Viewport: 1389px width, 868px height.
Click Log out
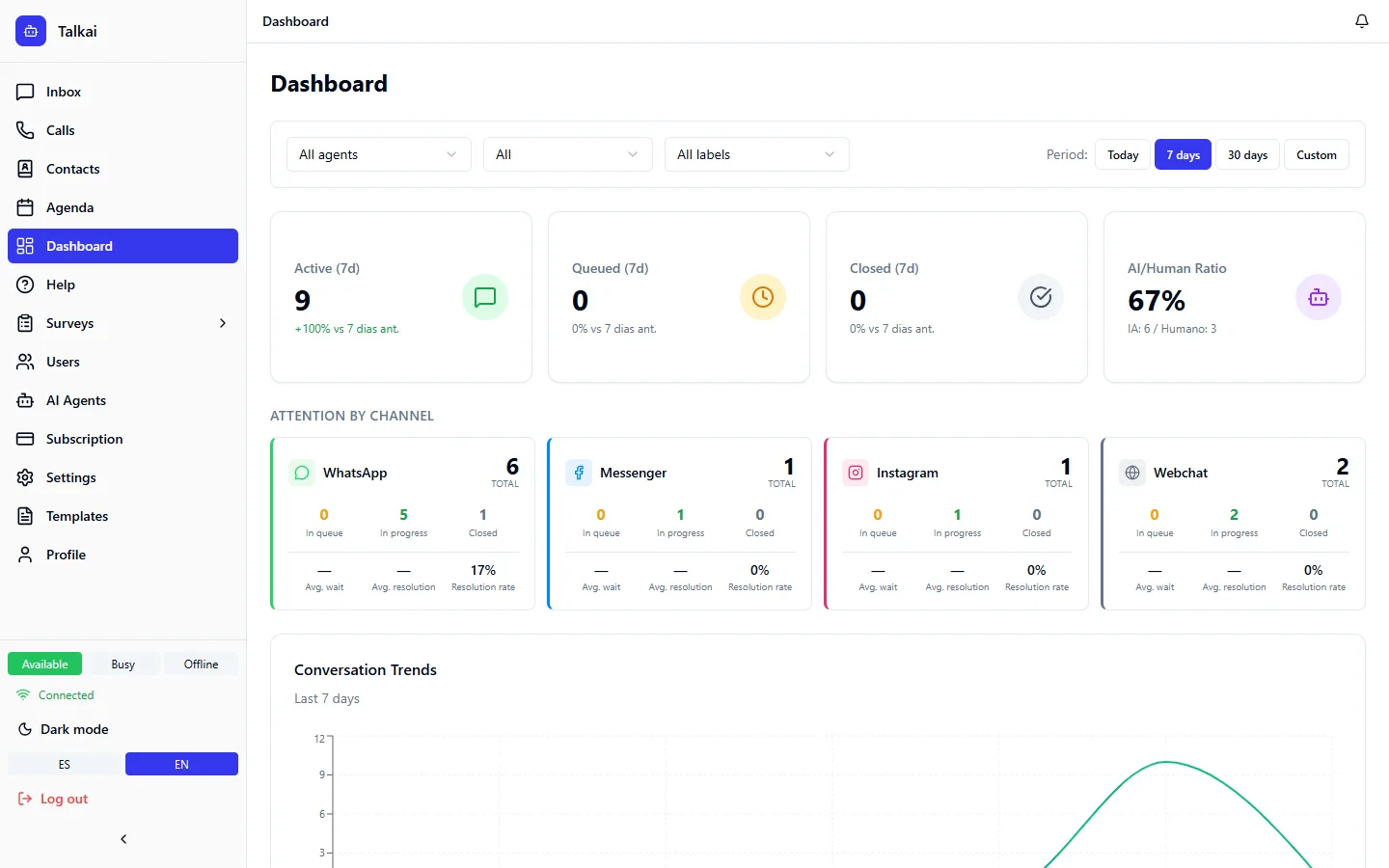(x=54, y=799)
